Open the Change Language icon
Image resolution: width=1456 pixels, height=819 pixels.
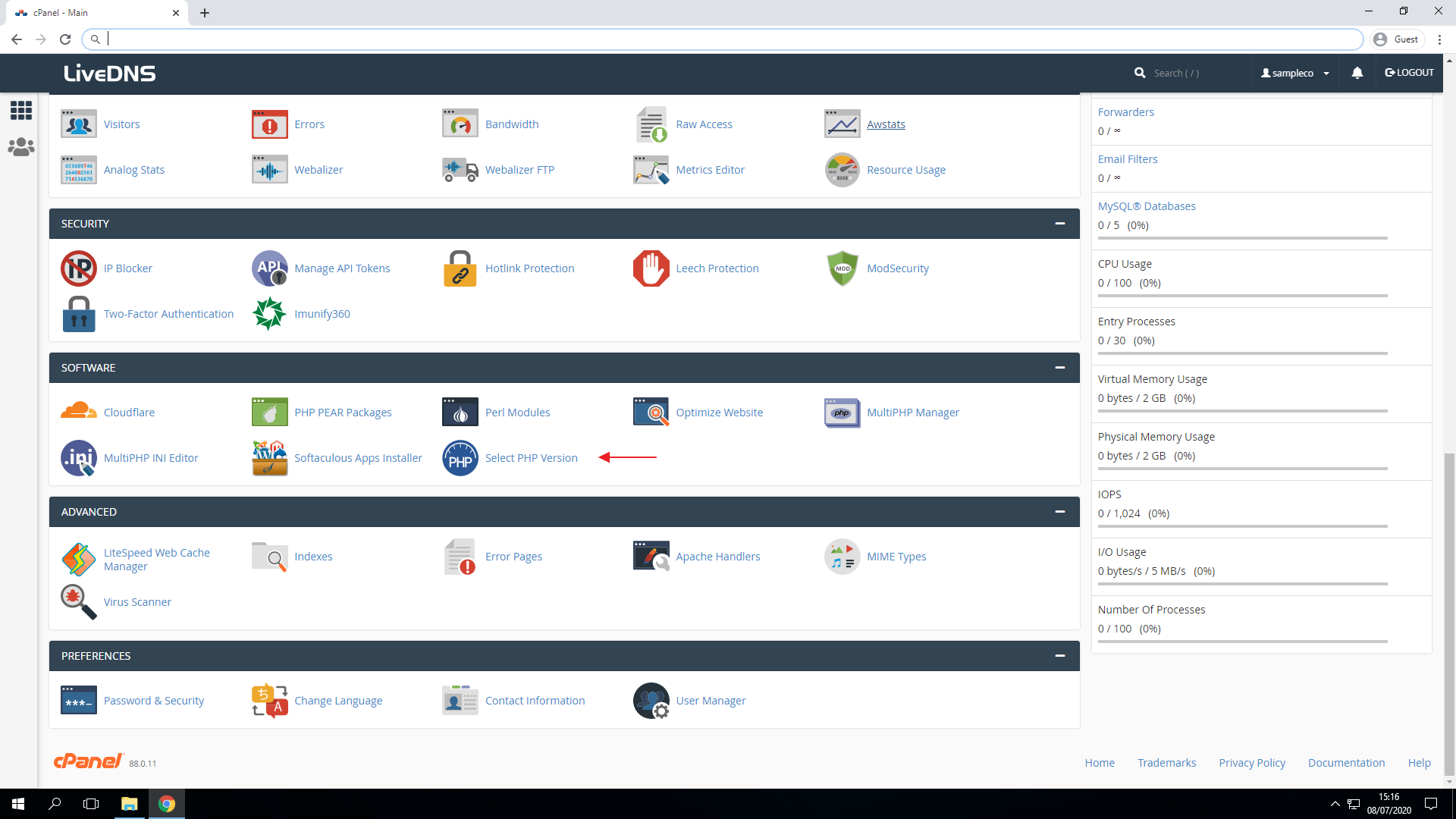[x=269, y=701]
